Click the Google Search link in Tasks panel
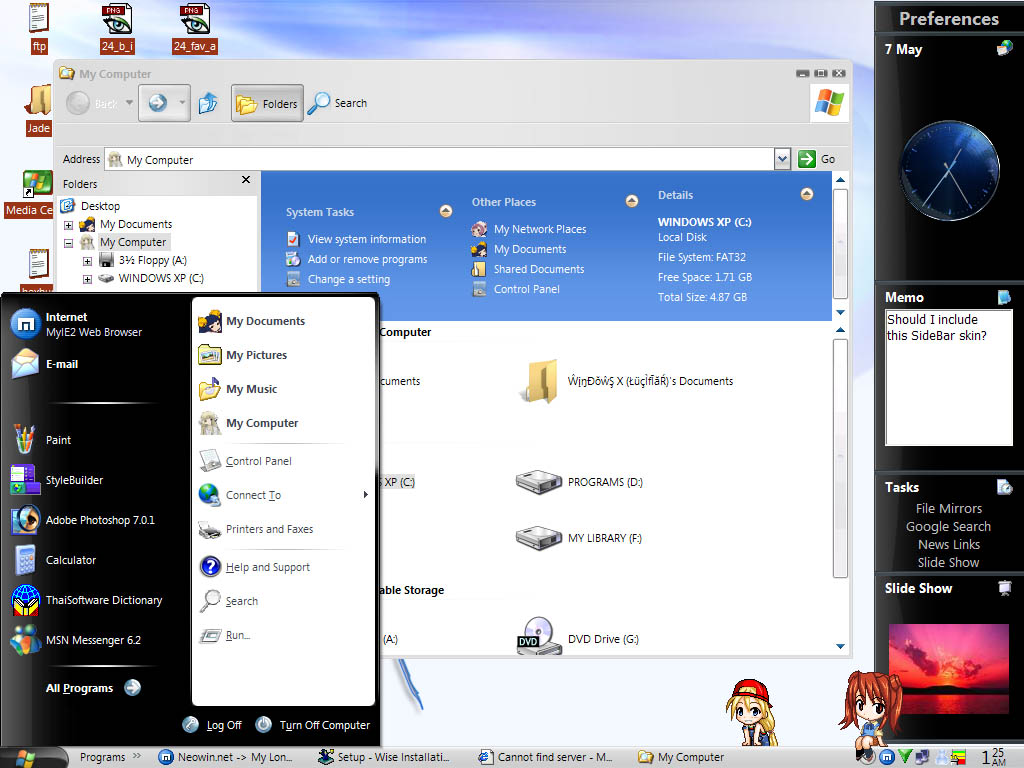The height and width of the screenshot is (768, 1024). coord(948,526)
